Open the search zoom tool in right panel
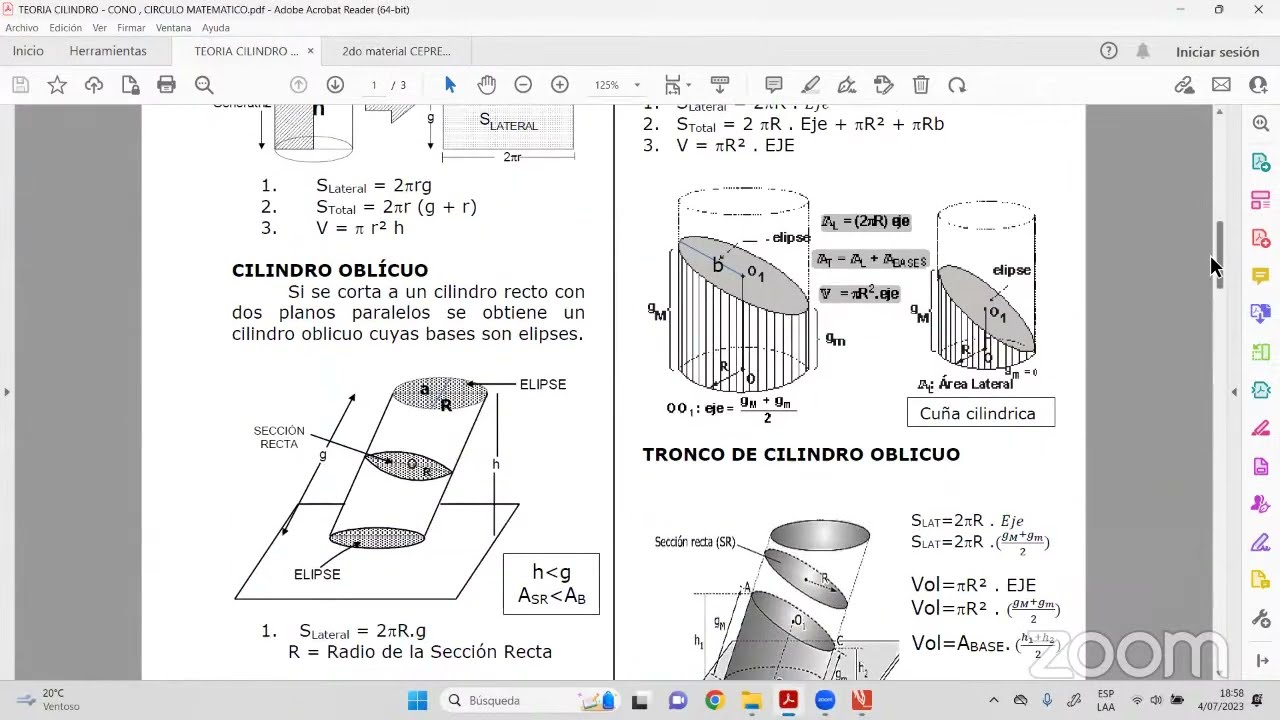Screen dimensions: 1280x720 pos(1261,123)
